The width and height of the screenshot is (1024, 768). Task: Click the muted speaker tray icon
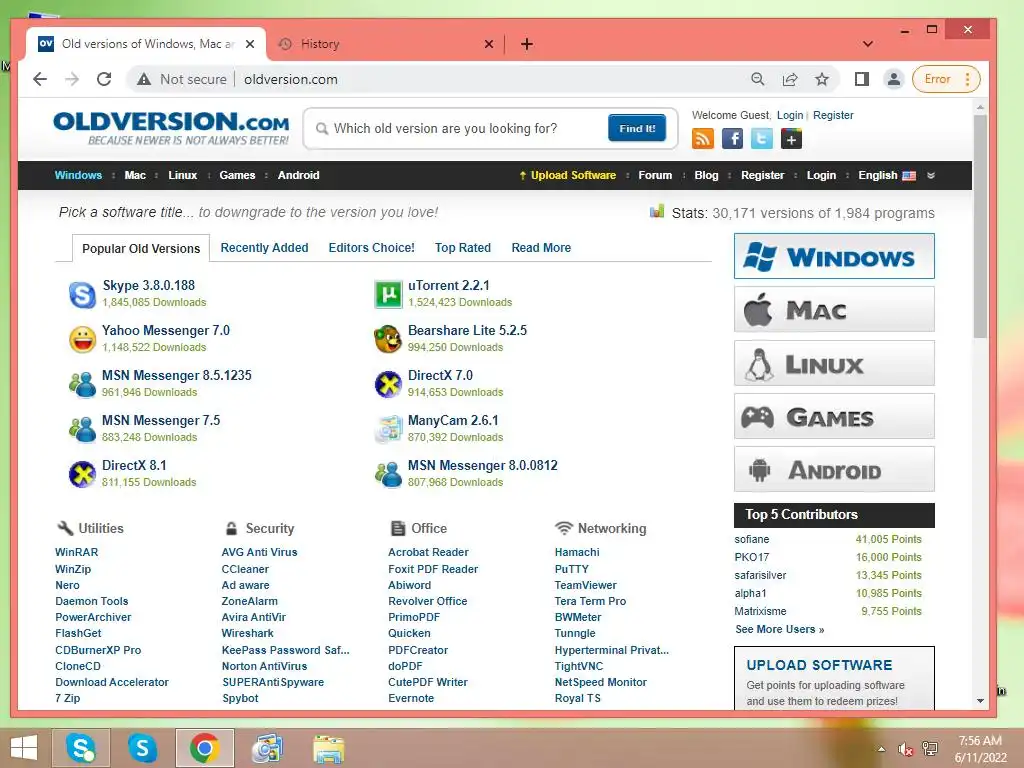tap(905, 749)
